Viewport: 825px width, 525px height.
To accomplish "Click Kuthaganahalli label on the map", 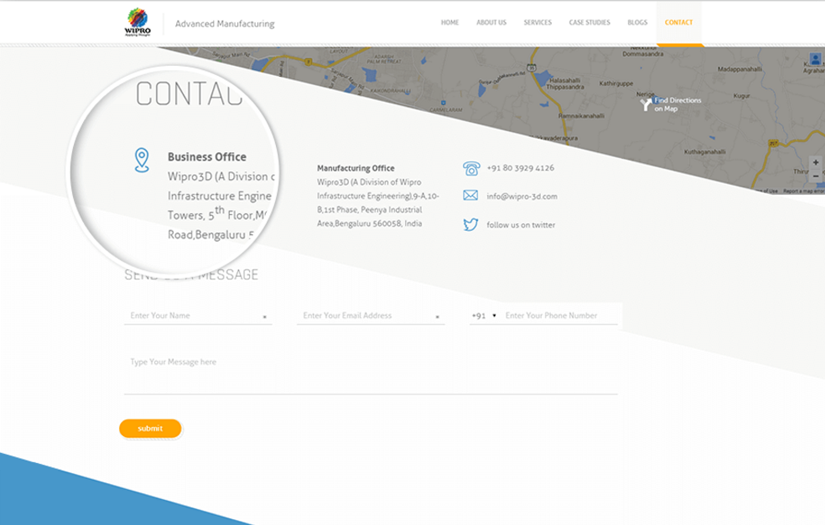I will click(x=705, y=152).
